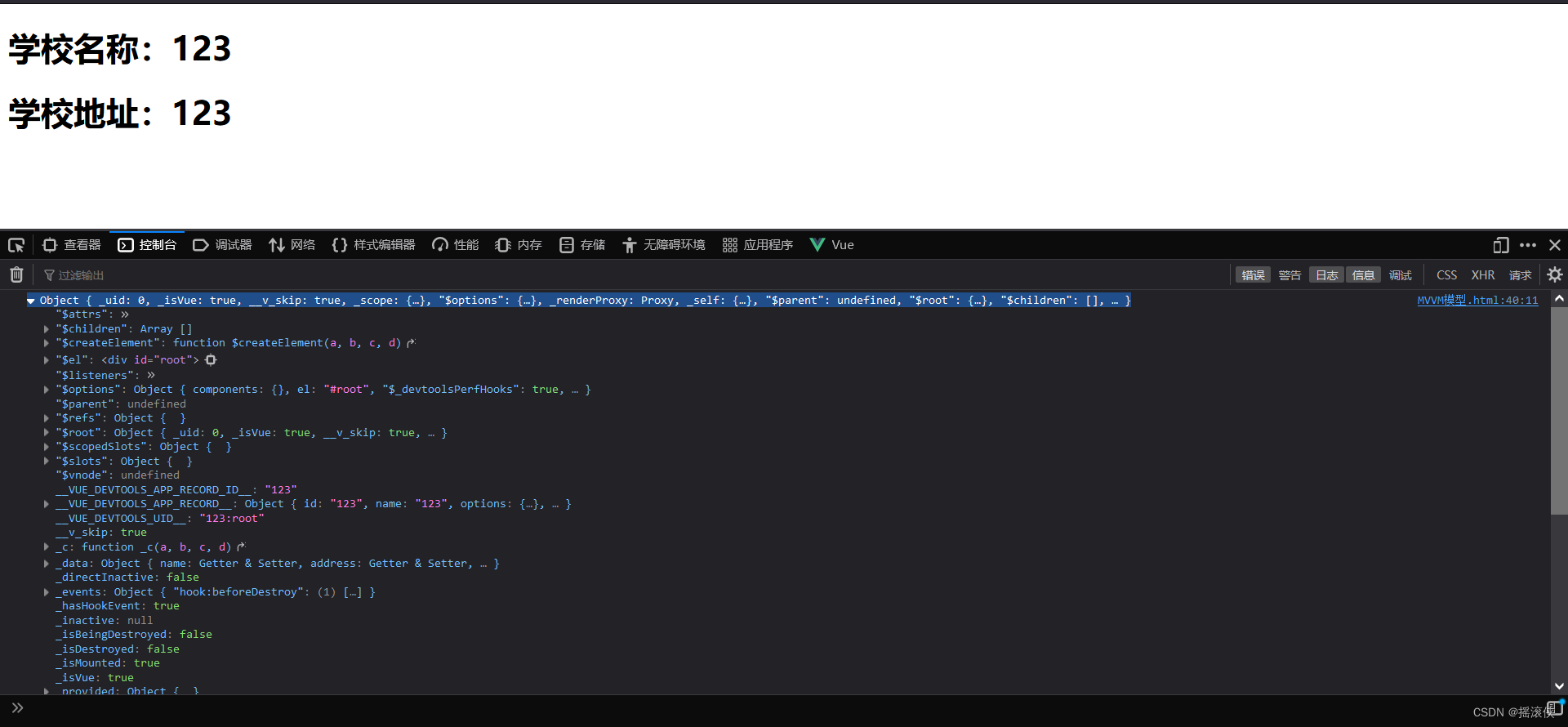This screenshot has height=727, width=1568.
Task: Expand the "$refs" Object entry
Action: [x=47, y=418]
